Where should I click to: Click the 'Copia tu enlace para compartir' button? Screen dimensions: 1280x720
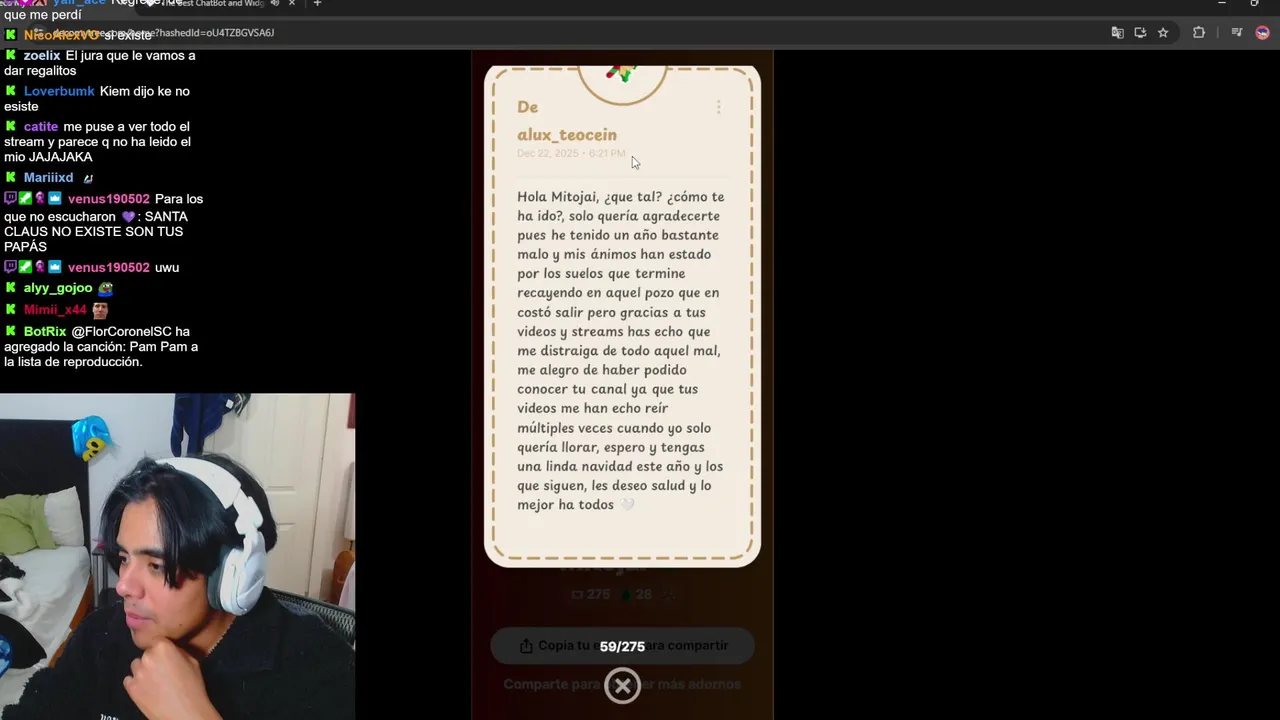[622, 646]
